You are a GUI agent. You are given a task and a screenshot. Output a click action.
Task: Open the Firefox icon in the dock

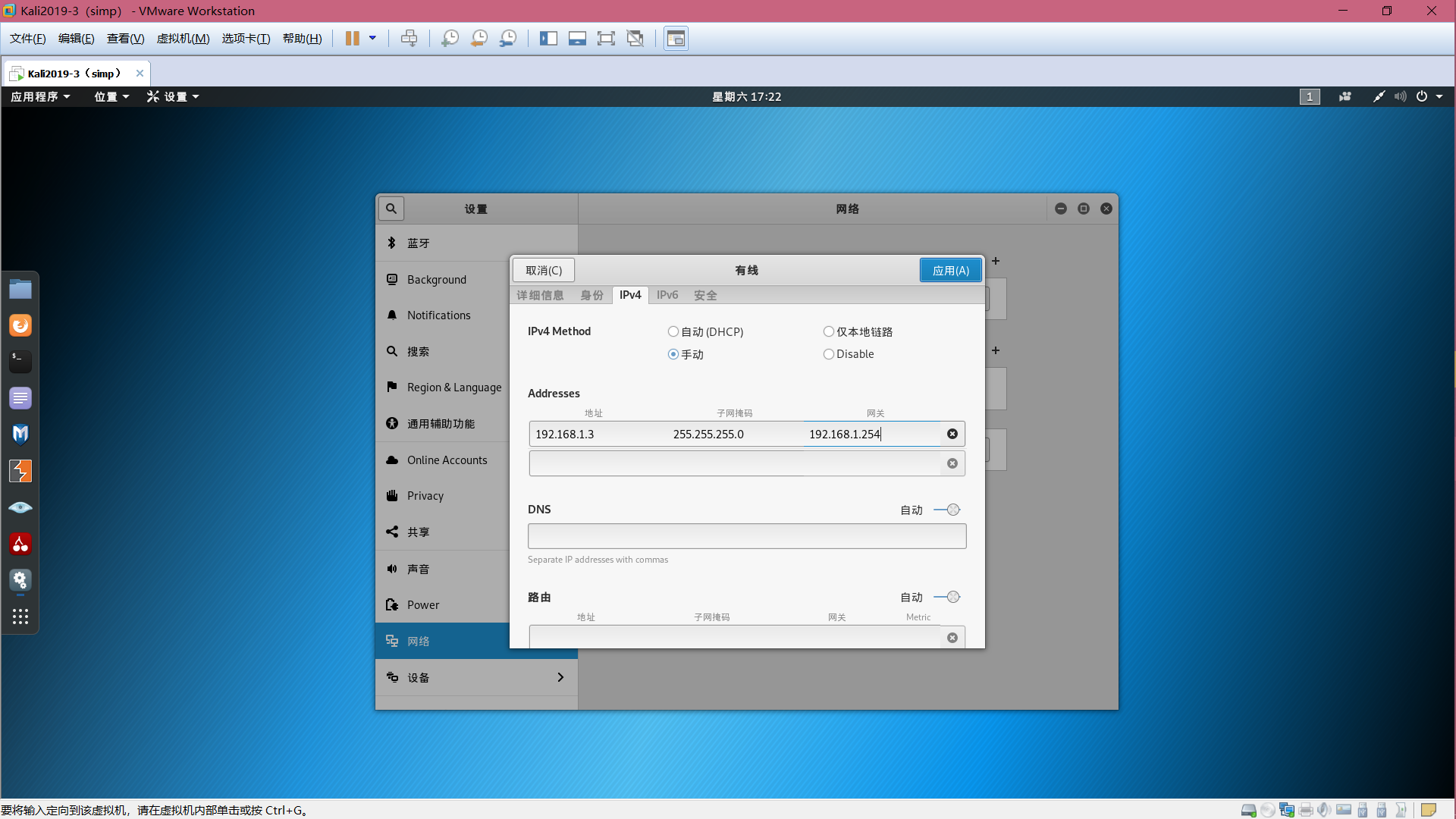click(20, 325)
